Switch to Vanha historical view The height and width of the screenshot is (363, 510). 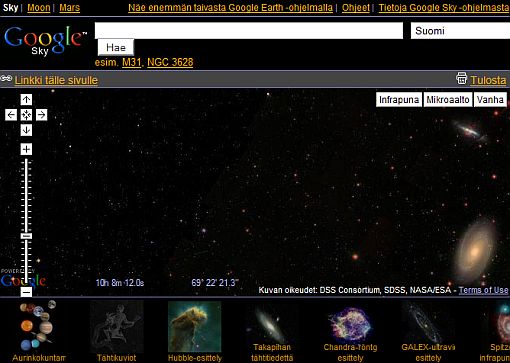coord(490,100)
